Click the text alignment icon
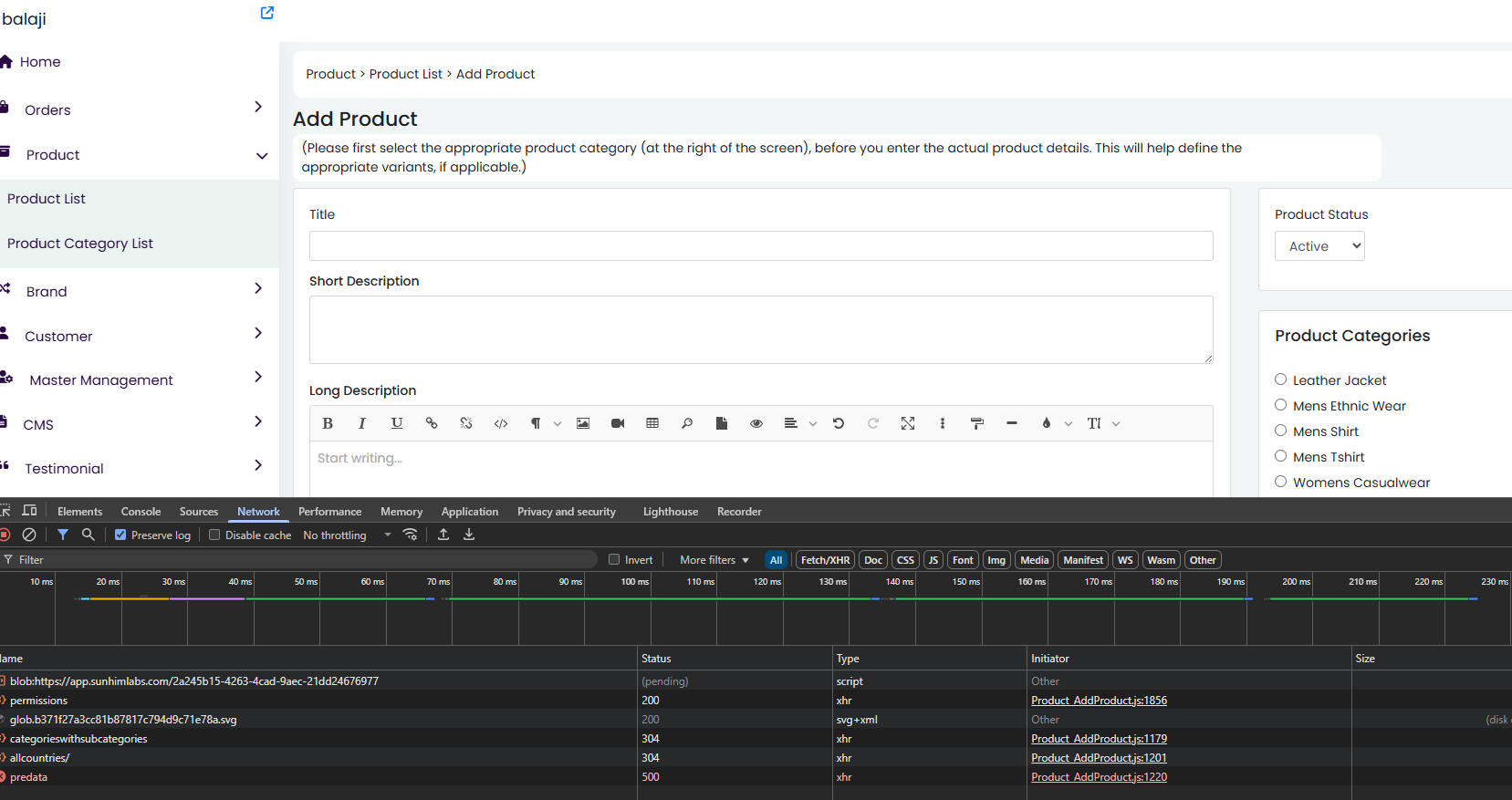The width and height of the screenshot is (1512, 800). point(791,423)
